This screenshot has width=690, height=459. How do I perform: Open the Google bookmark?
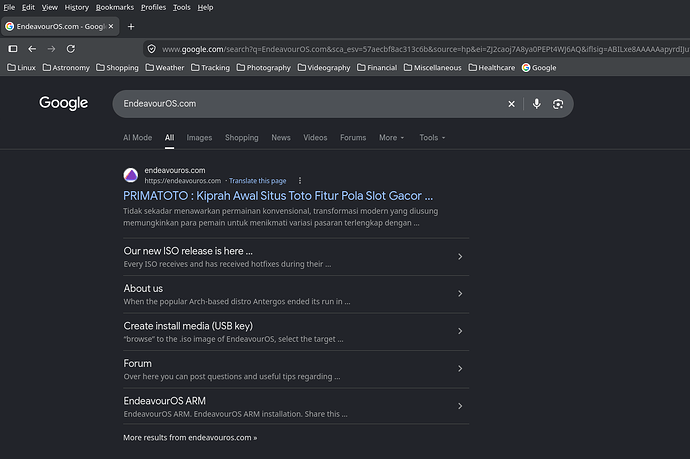tap(539, 68)
